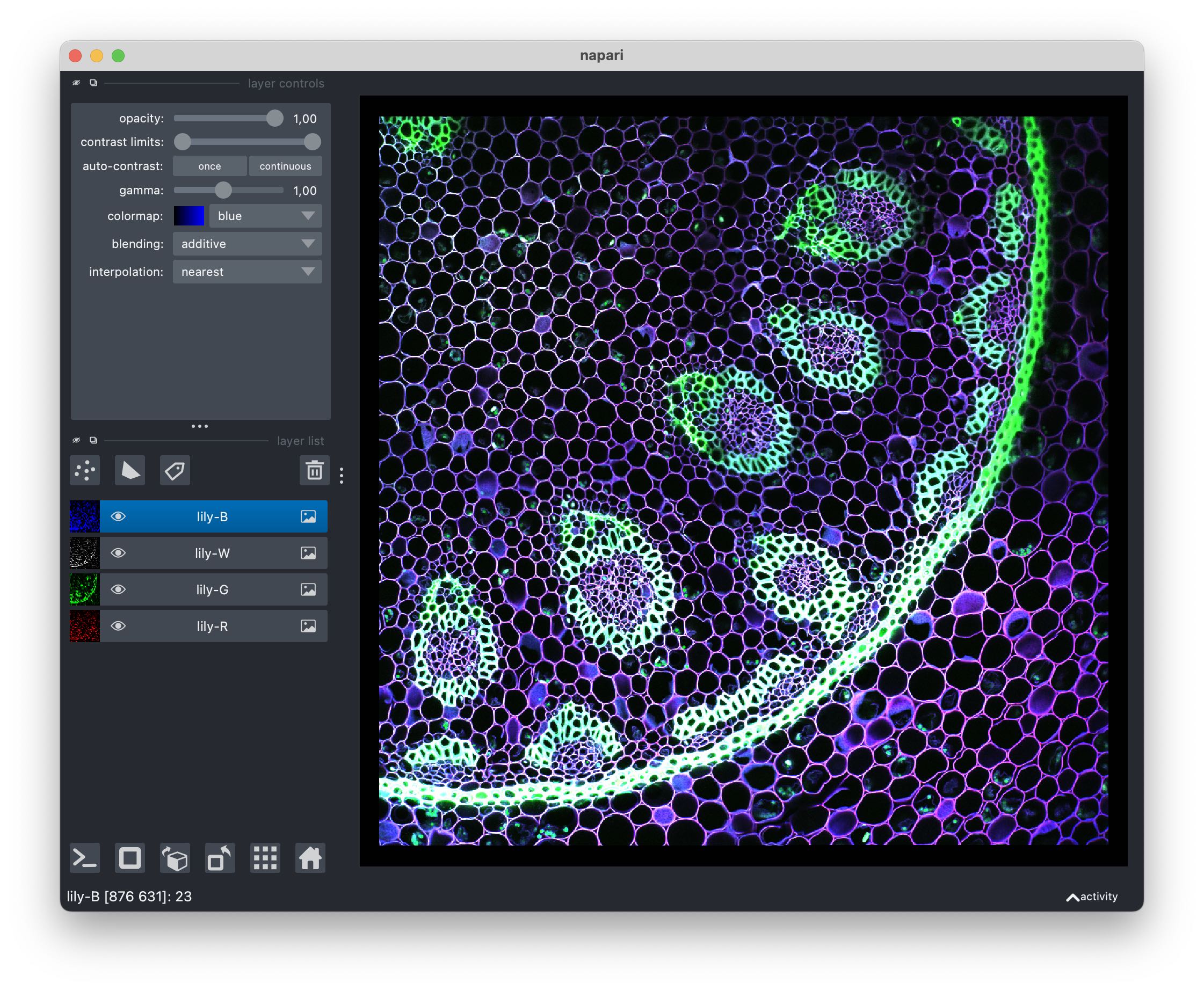Open the blending dropdown set to additive
1204x991 pixels.
coord(247,244)
